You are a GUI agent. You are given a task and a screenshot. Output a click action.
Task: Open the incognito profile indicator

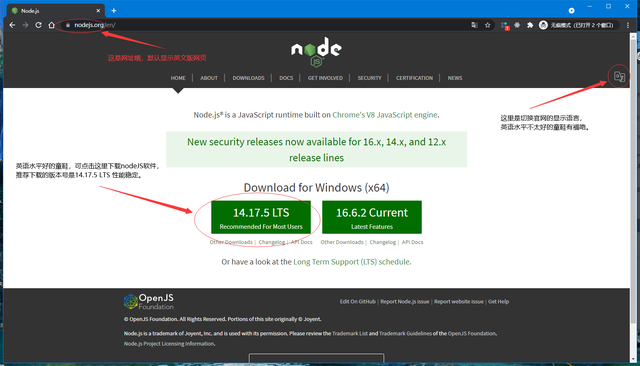click(578, 25)
